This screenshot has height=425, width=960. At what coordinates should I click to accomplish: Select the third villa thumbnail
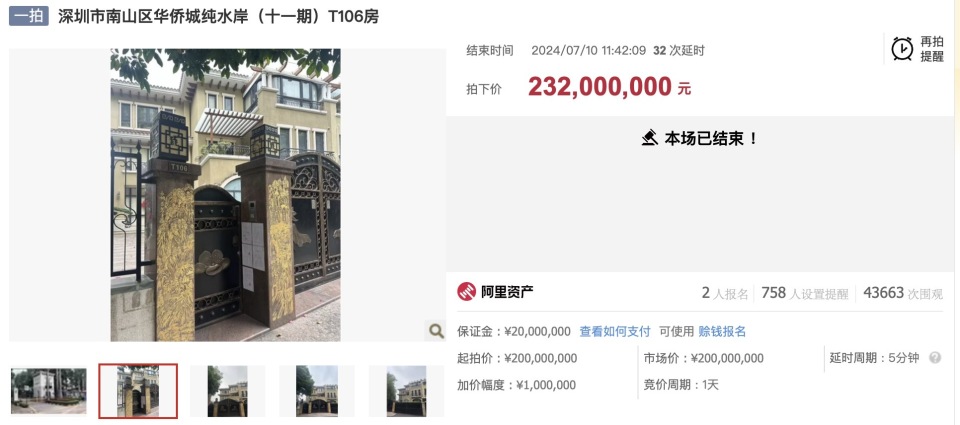(227, 391)
